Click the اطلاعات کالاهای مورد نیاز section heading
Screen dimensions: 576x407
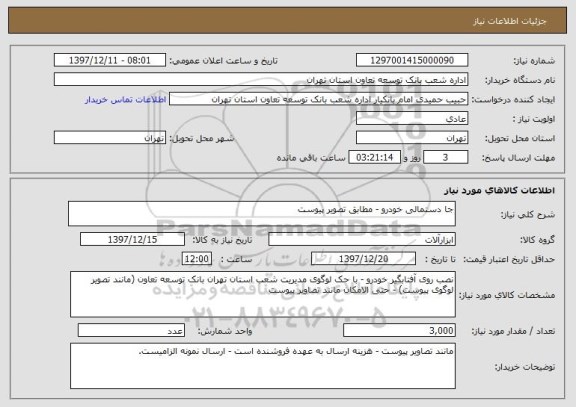[x=500, y=190]
